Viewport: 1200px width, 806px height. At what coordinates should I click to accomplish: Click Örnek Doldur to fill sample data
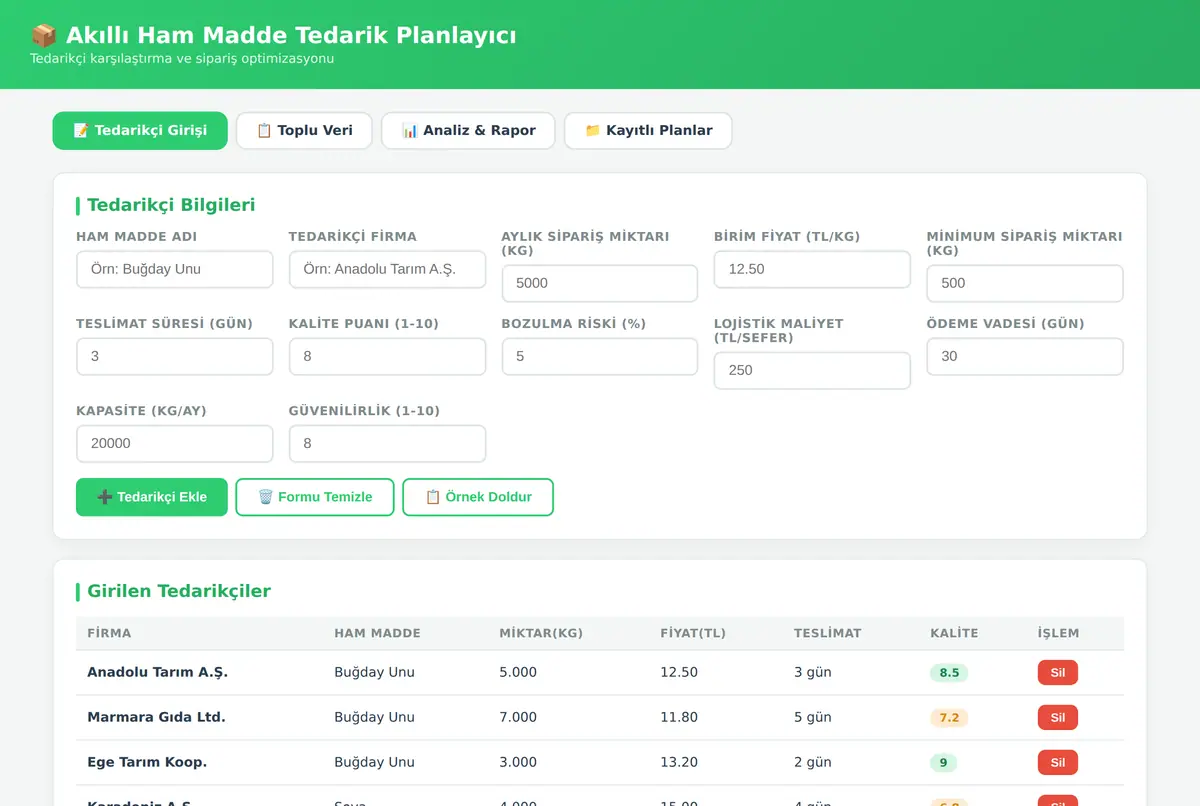click(x=478, y=497)
